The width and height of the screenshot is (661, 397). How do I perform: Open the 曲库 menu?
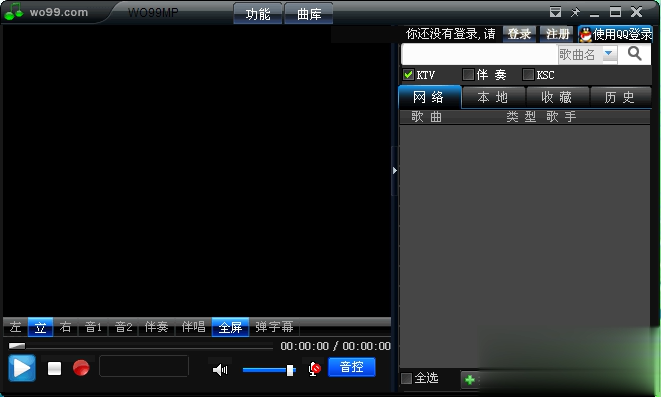309,13
